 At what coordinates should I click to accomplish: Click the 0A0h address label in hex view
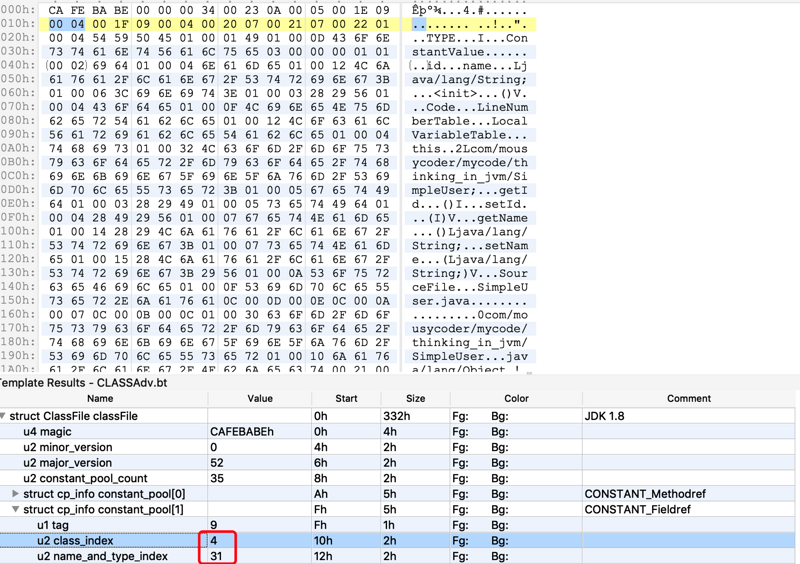click(18, 148)
